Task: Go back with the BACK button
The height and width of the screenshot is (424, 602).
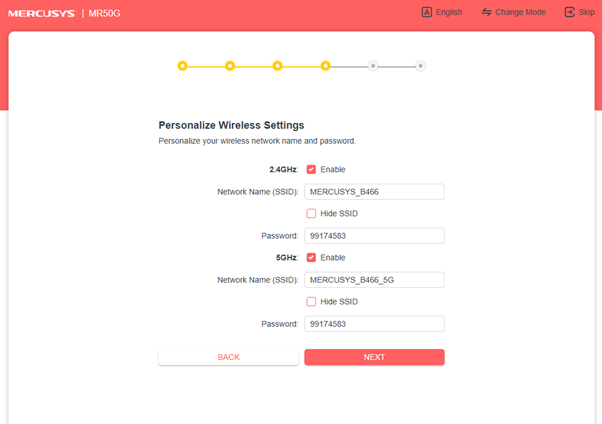Action: point(228,357)
